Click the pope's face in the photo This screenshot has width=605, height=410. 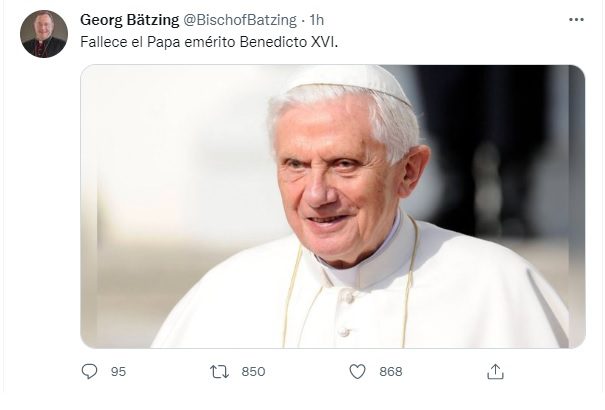coord(337,175)
